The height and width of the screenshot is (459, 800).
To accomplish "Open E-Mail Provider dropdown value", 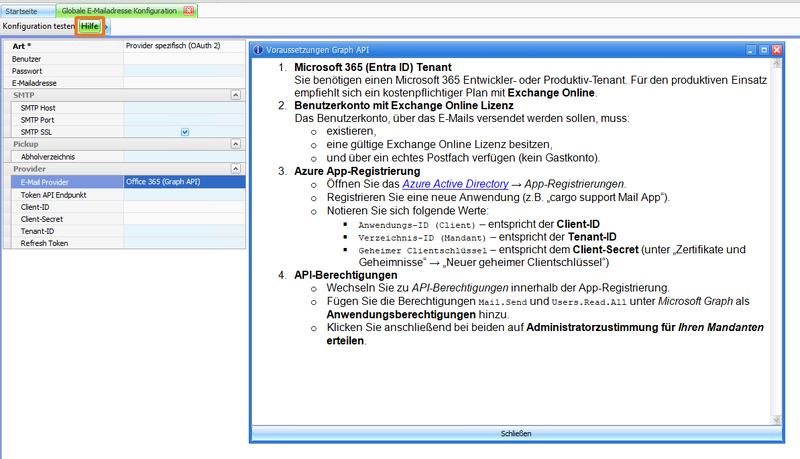I will pyautogui.click(x=184, y=182).
